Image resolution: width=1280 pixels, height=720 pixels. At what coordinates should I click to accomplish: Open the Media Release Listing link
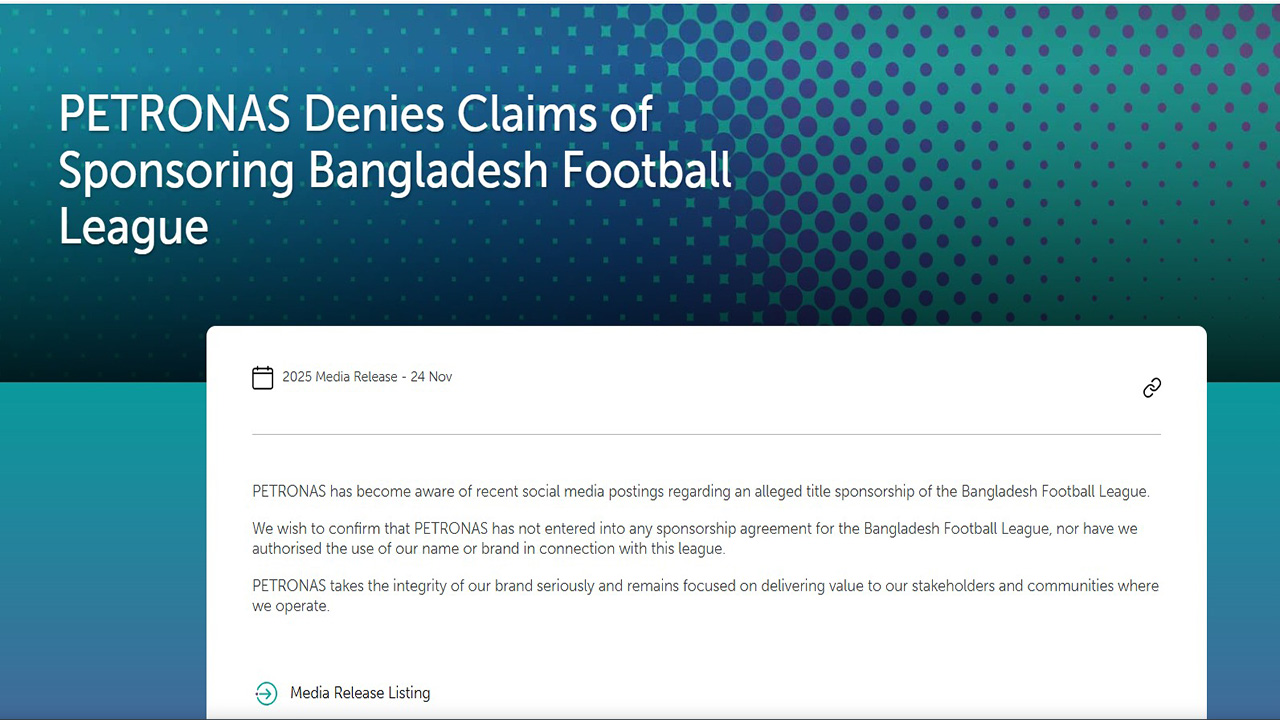[360, 693]
